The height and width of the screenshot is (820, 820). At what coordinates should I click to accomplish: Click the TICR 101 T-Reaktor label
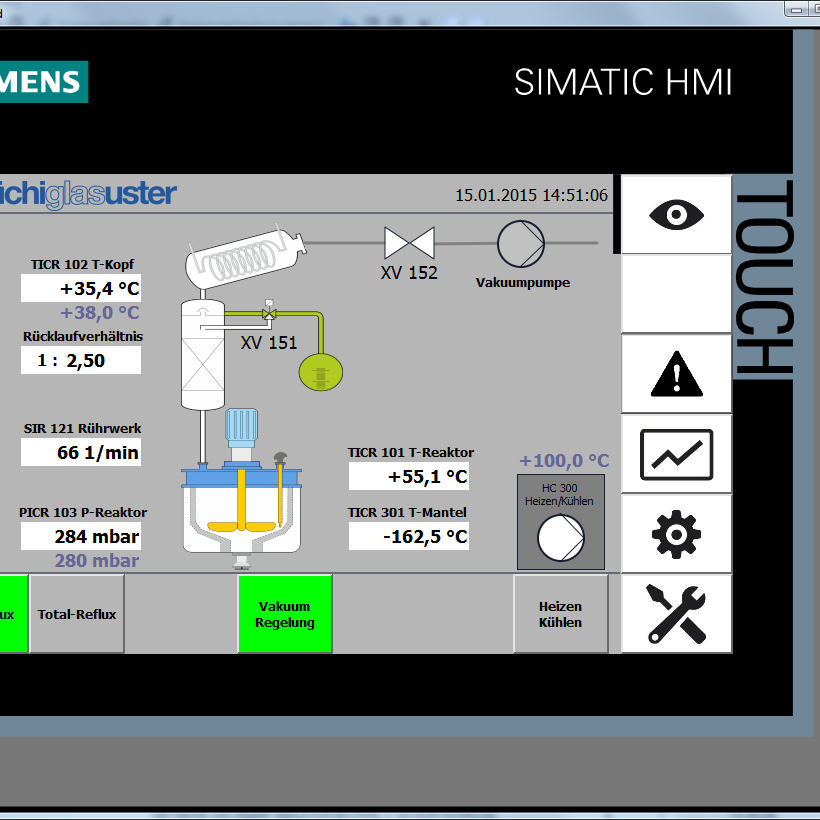click(411, 452)
